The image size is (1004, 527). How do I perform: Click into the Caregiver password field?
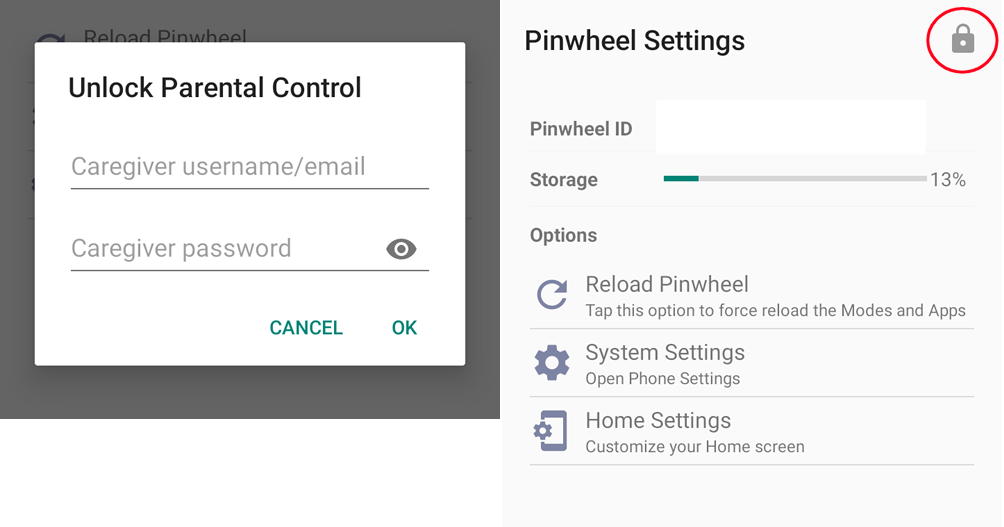(225, 249)
